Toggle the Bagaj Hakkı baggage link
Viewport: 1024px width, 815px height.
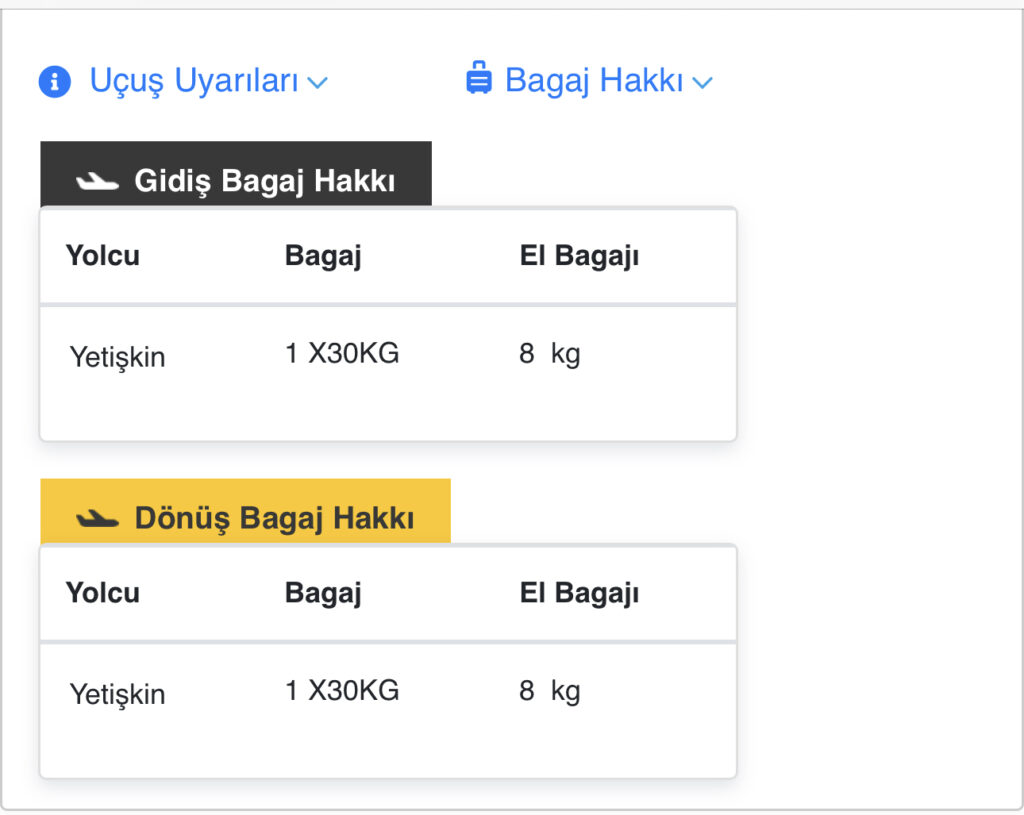593,80
